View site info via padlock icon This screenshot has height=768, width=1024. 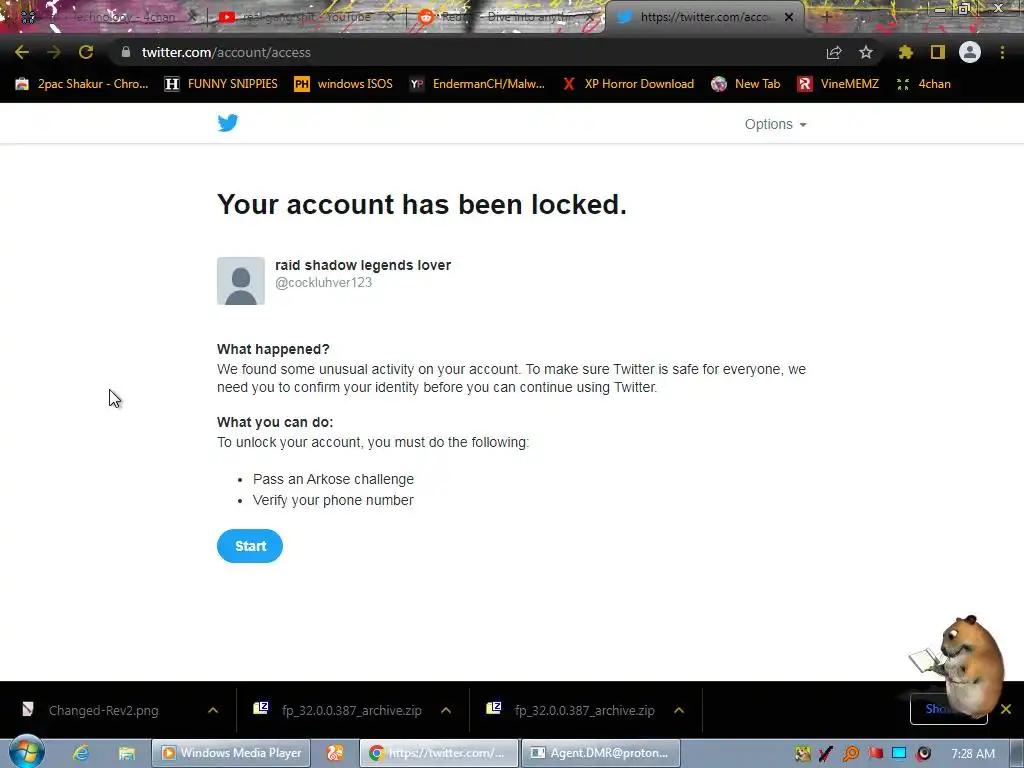(126, 52)
